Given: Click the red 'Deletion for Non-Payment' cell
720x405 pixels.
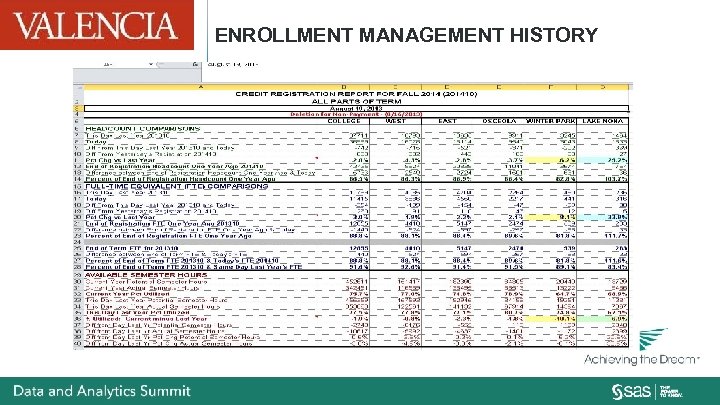Looking at the screenshot, I should point(356,114).
